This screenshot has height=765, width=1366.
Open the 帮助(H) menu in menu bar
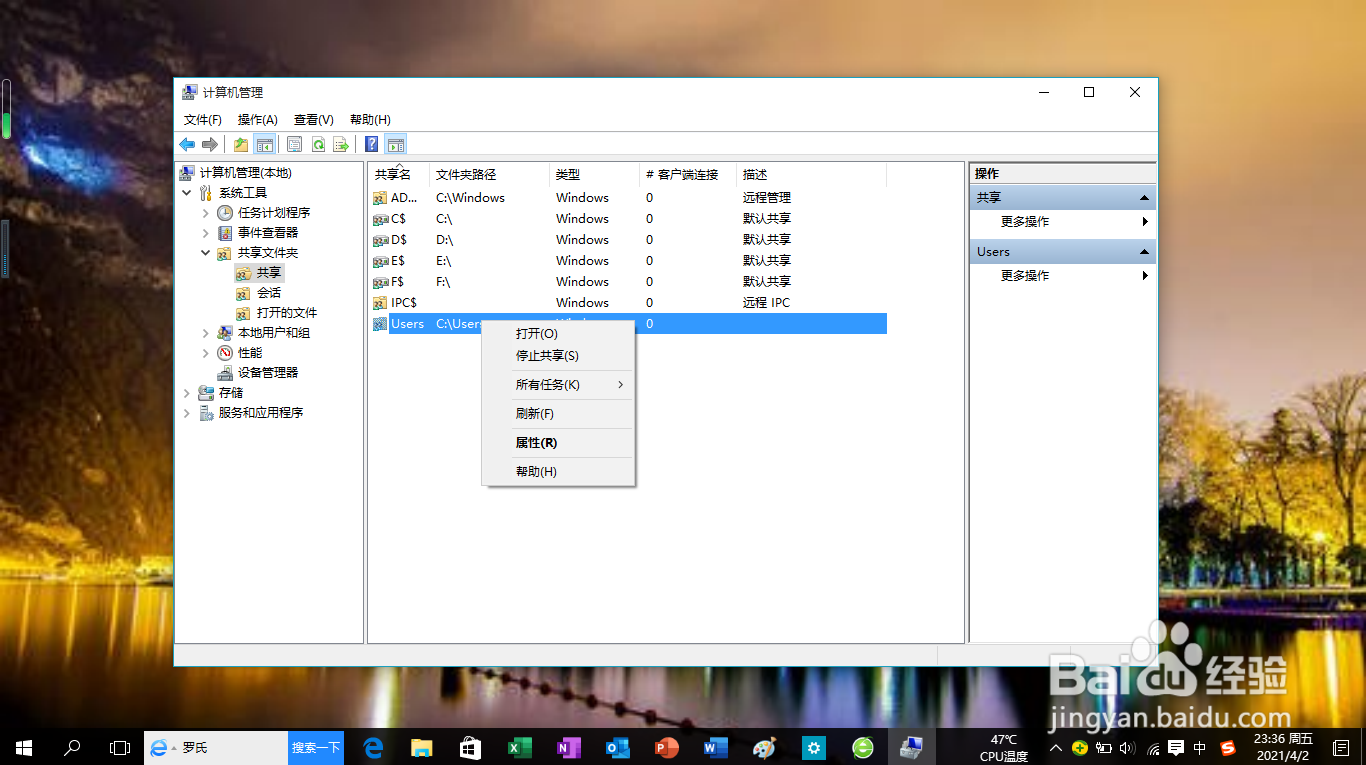coord(370,119)
